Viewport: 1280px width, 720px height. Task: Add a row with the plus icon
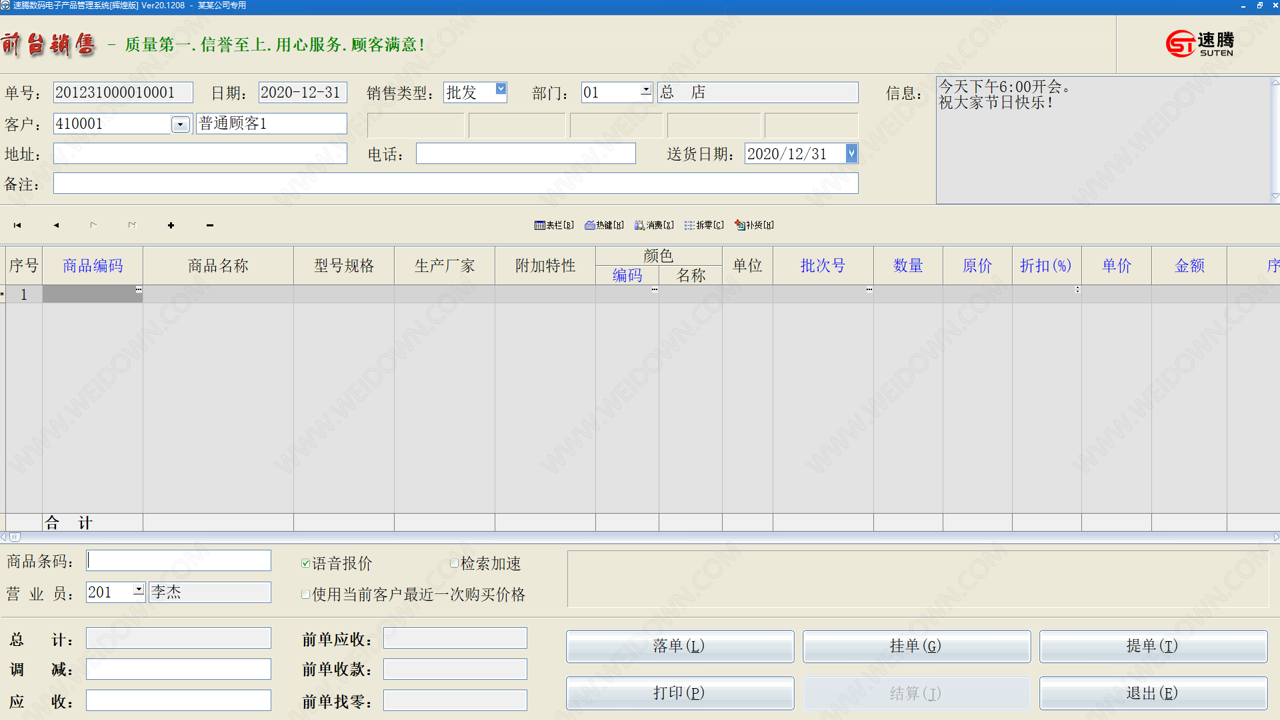[x=171, y=225]
